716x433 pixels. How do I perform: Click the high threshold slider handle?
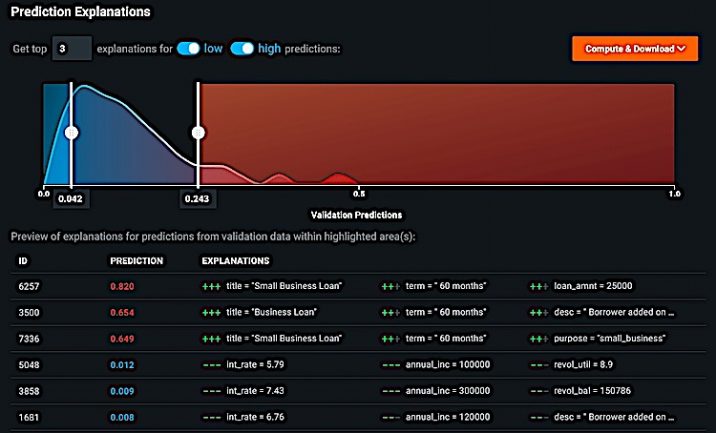(198, 132)
